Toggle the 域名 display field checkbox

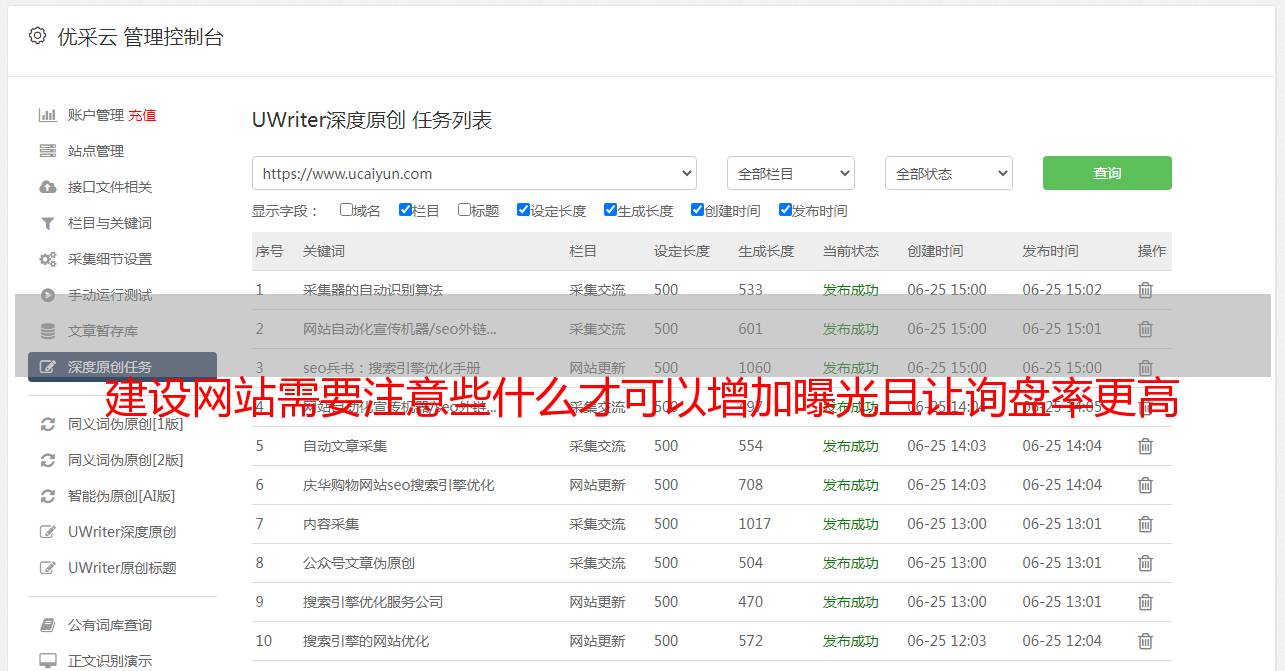[346, 210]
